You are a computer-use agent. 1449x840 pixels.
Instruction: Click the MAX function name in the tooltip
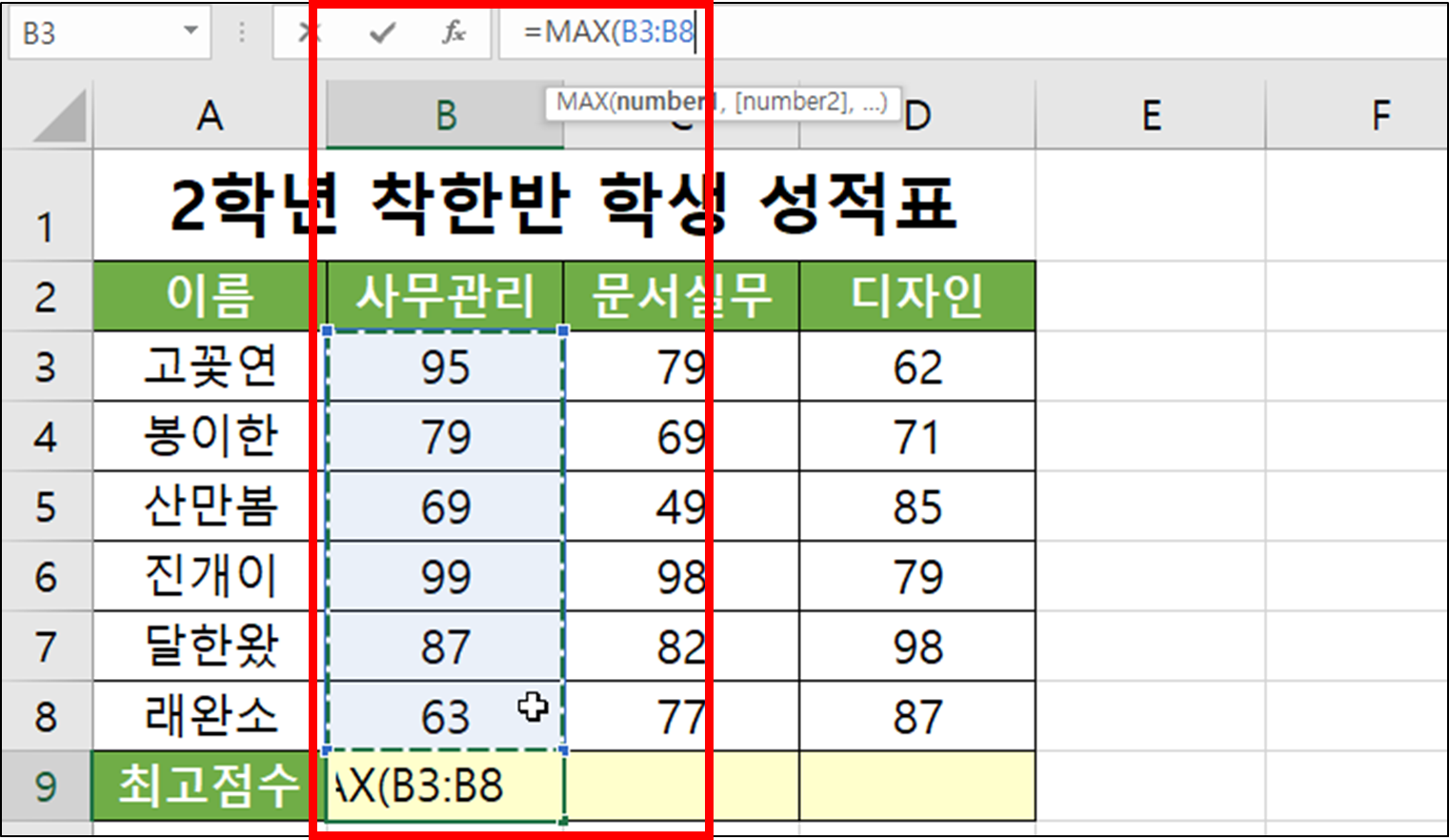pyautogui.click(x=585, y=103)
